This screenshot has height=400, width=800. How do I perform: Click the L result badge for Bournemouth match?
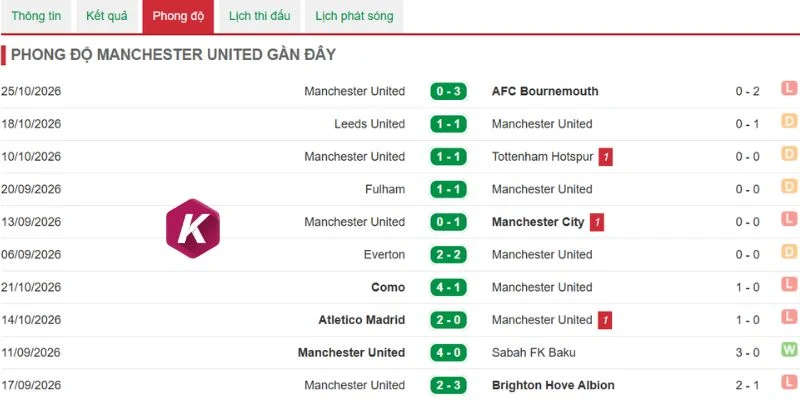tap(789, 88)
